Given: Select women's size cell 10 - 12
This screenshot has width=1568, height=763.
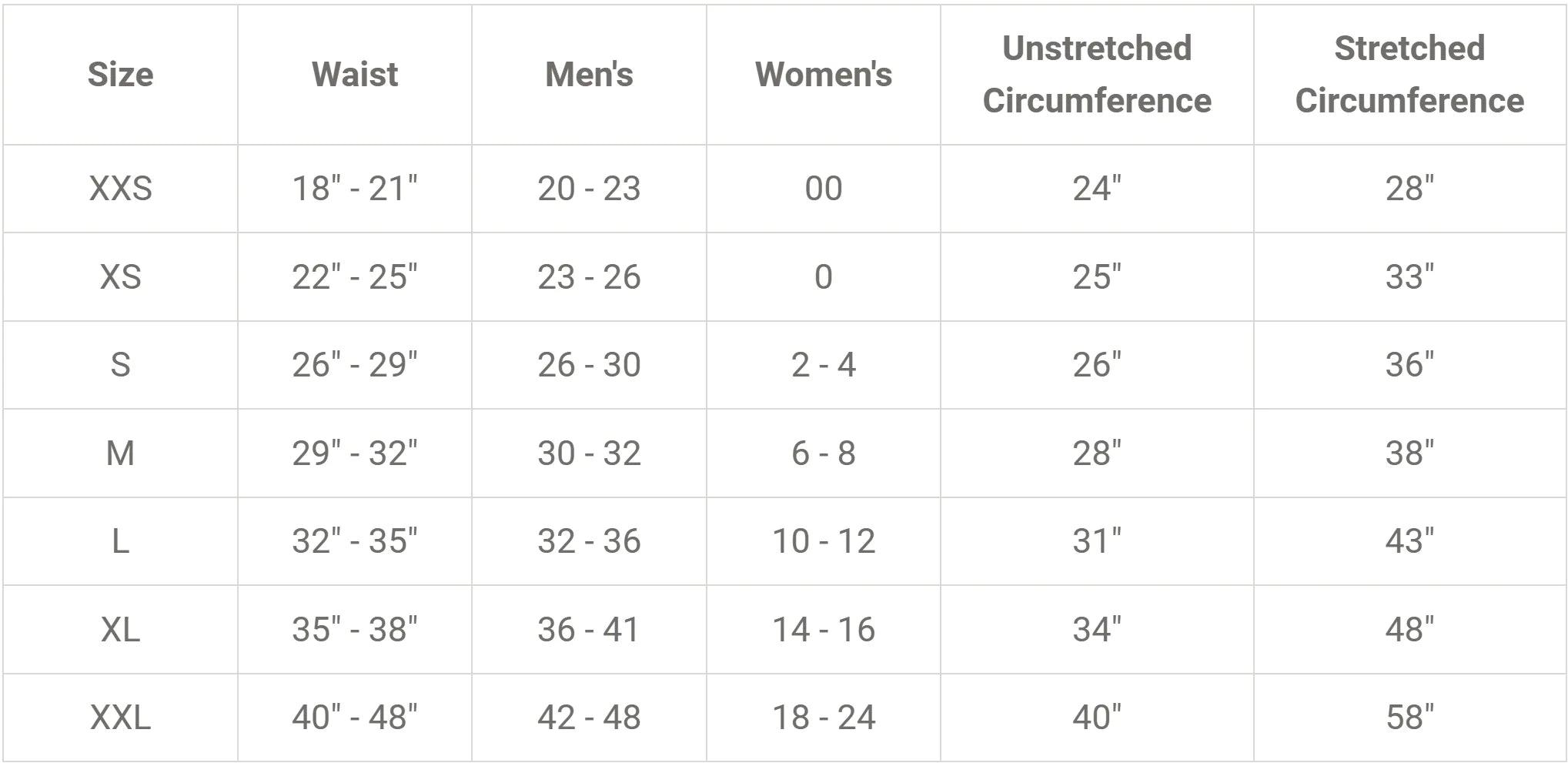Looking at the screenshot, I should pyautogui.click(x=824, y=541).
